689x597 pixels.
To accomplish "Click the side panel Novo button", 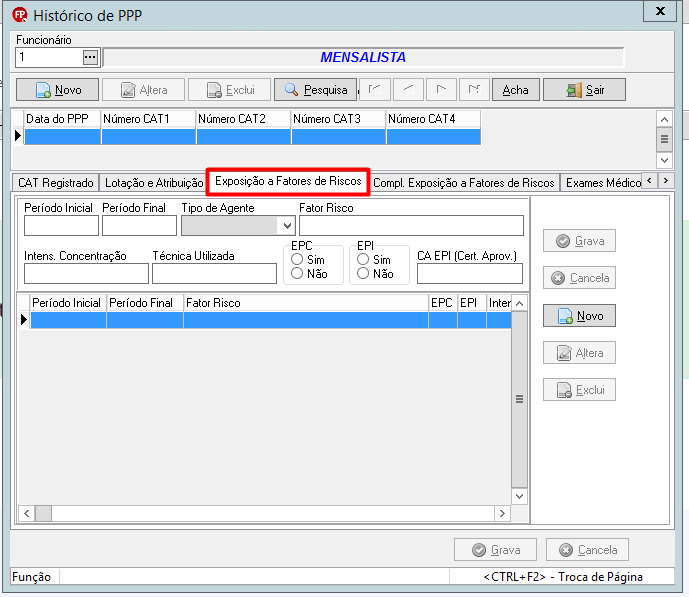I will [x=579, y=315].
